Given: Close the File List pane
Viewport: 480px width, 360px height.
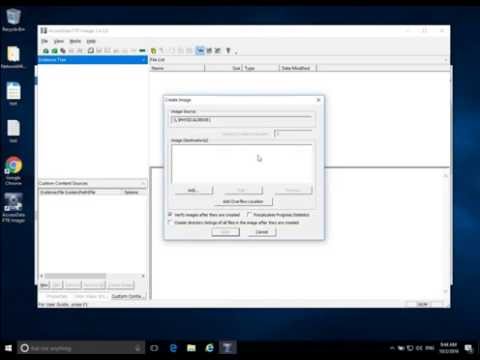Looking at the screenshot, I should (446, 60).
